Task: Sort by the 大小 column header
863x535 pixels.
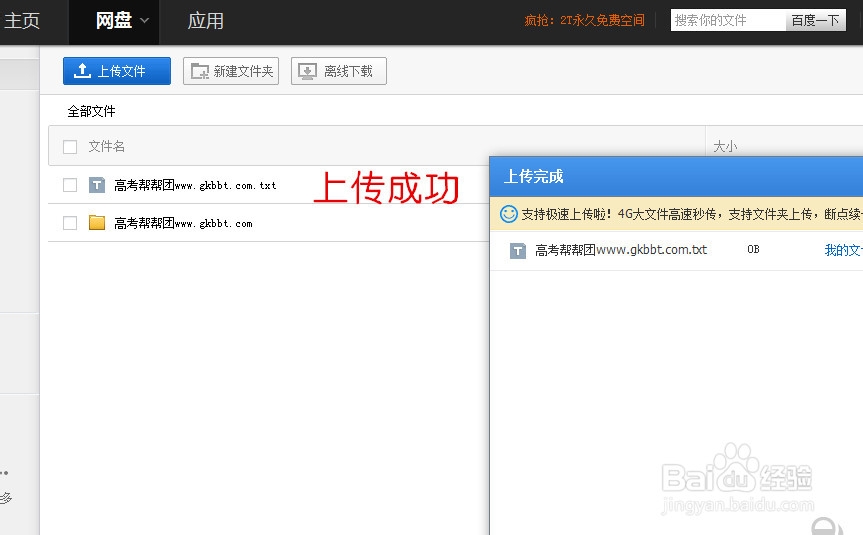Action: click(725, 147)
